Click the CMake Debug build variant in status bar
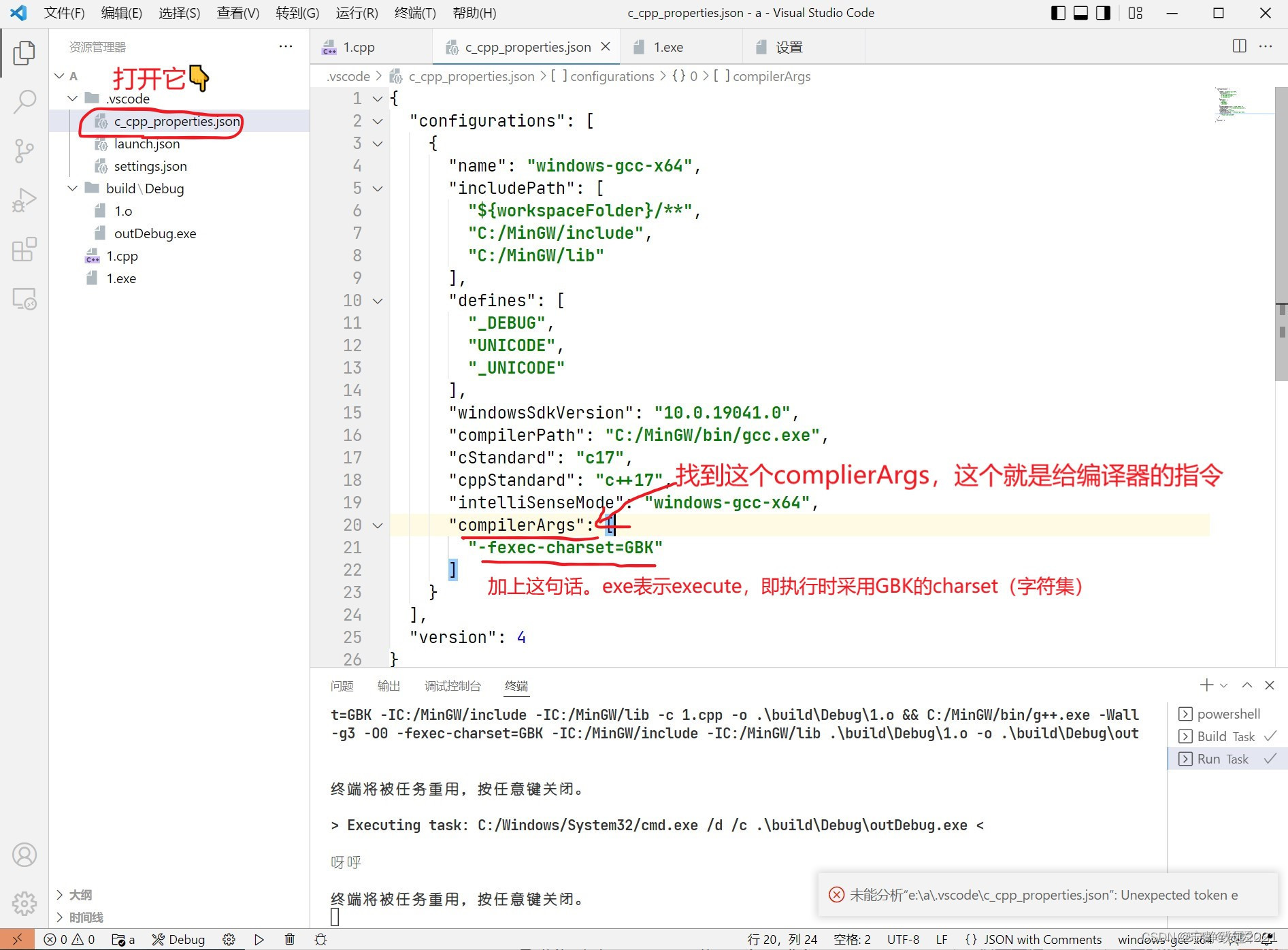Screen dimensions: 1288x950 click(x=178, y=939)
